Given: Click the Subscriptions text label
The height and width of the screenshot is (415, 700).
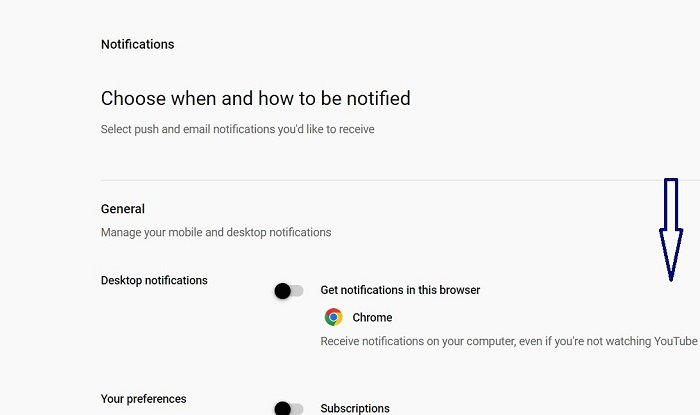Looking at the screenshot, I should tap(354, 408).
